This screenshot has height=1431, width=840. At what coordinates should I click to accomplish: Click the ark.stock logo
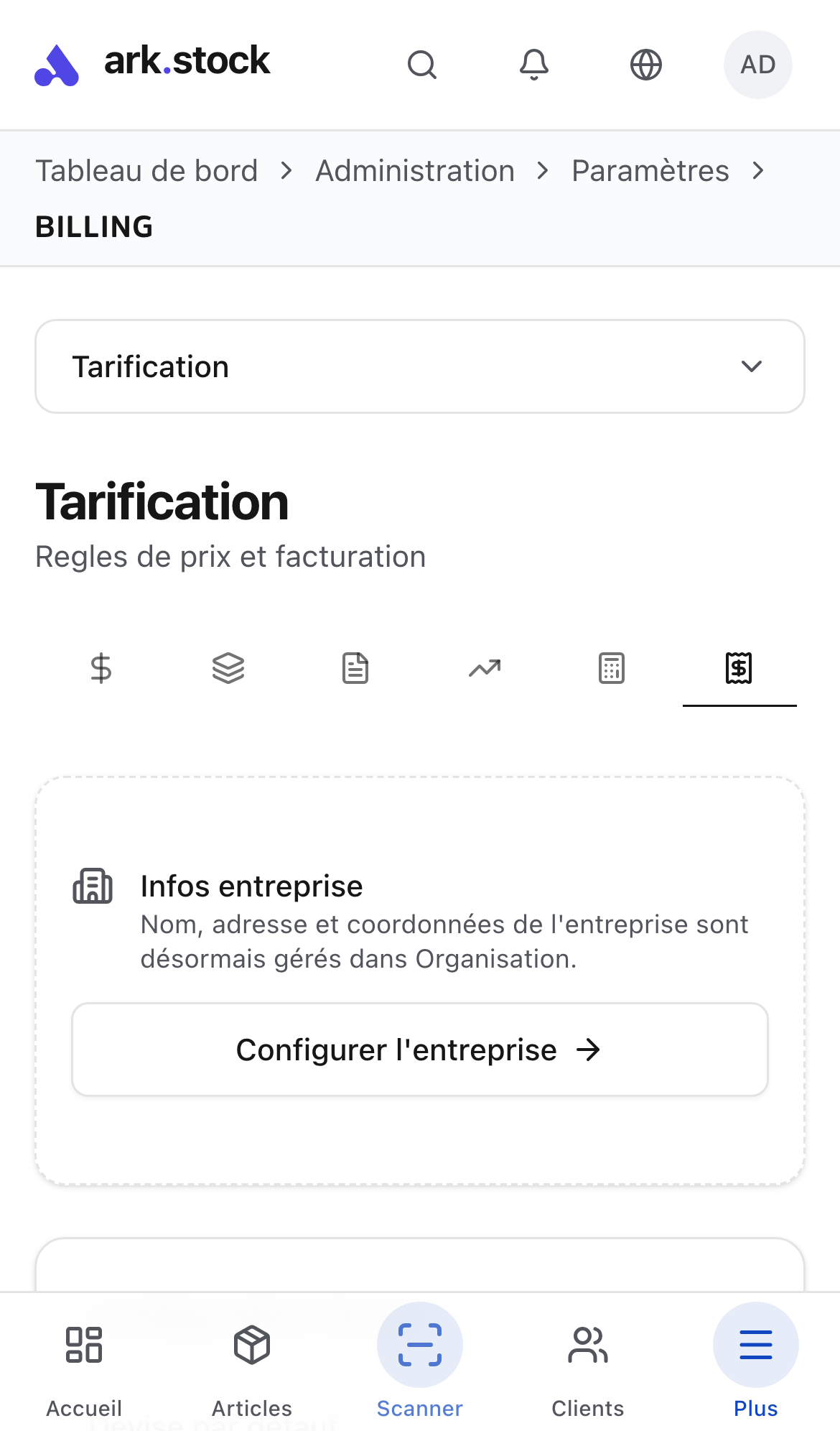[152, 63]
